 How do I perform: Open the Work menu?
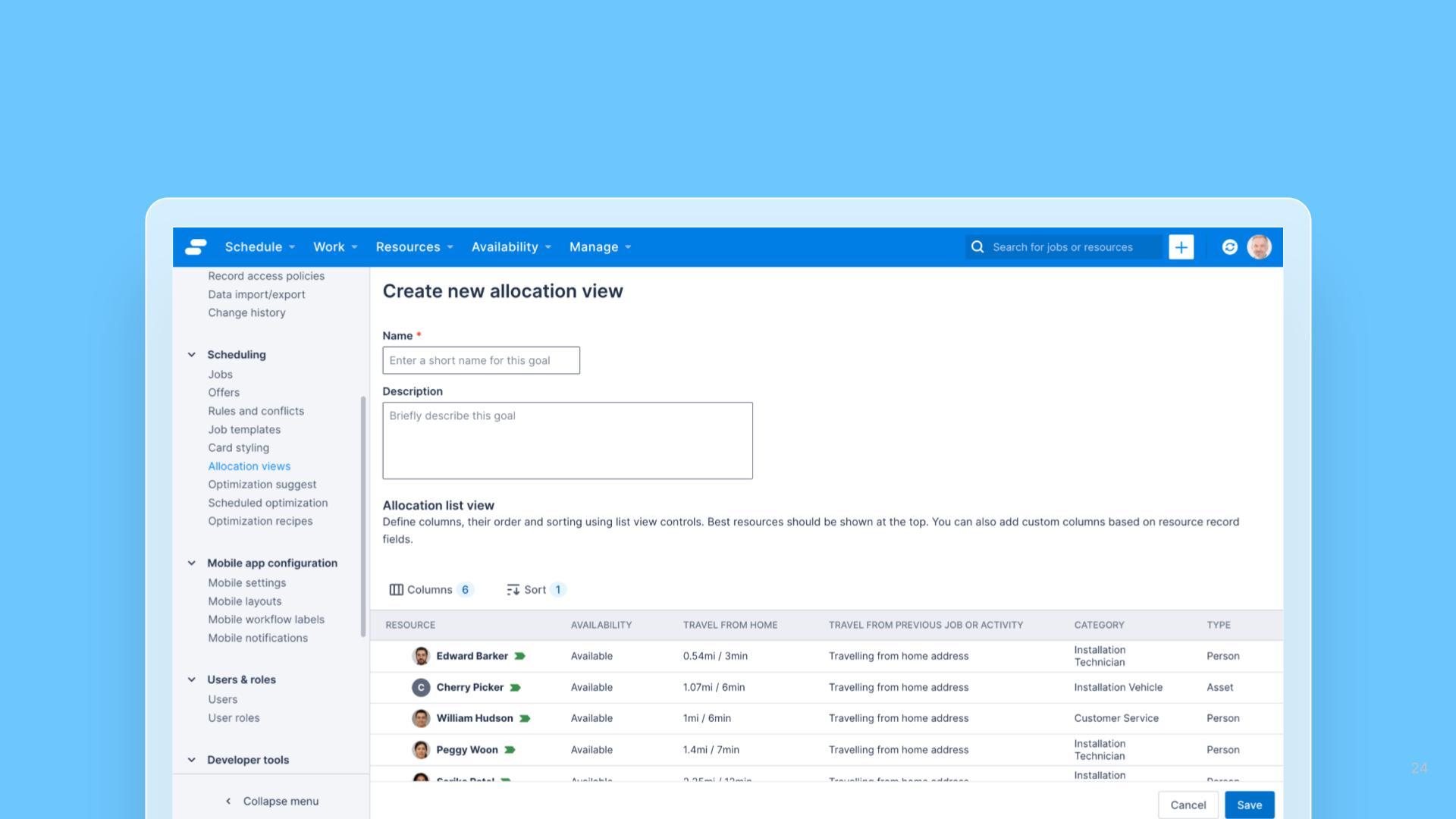click(x=335, y=247)
